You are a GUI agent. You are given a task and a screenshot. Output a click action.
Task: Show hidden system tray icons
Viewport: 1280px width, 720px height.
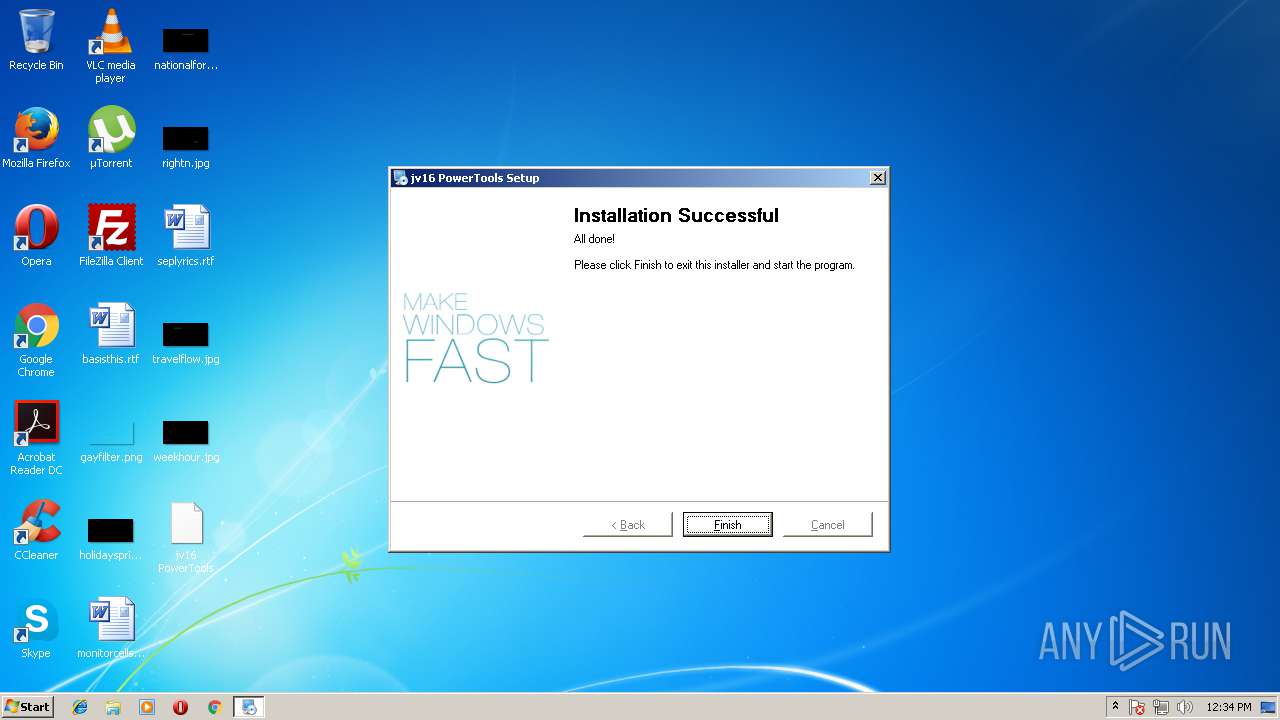(1115, 707)
